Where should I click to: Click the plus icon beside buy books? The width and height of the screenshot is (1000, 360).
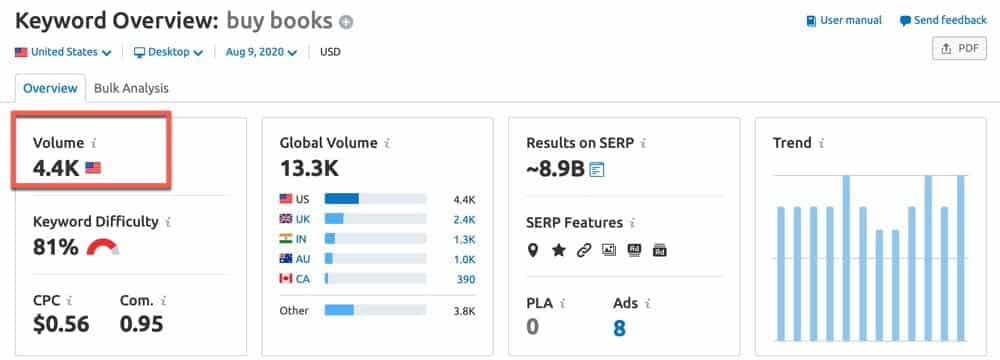(x=346, y=22)
